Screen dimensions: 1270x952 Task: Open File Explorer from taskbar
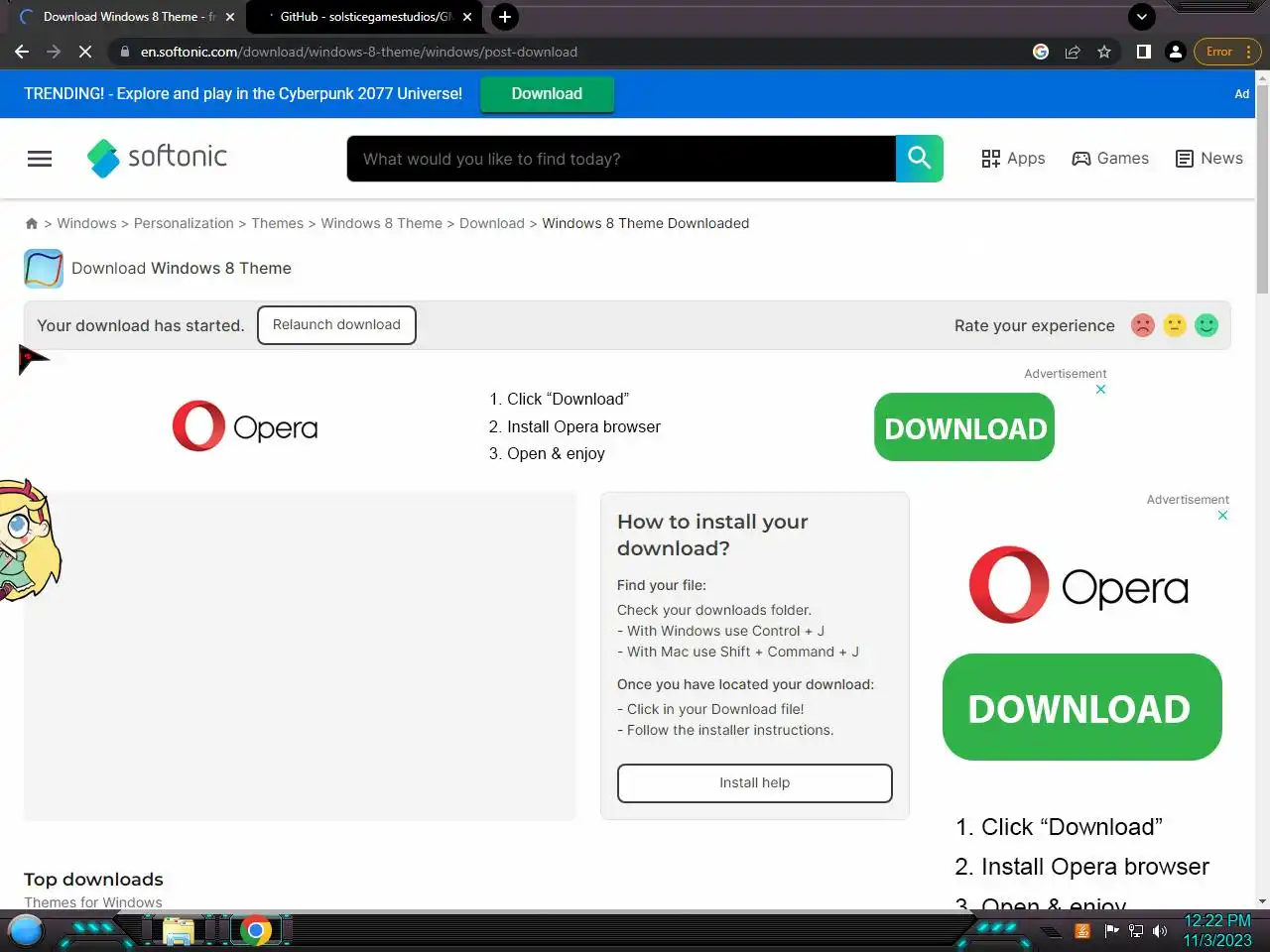click(178, 930)
